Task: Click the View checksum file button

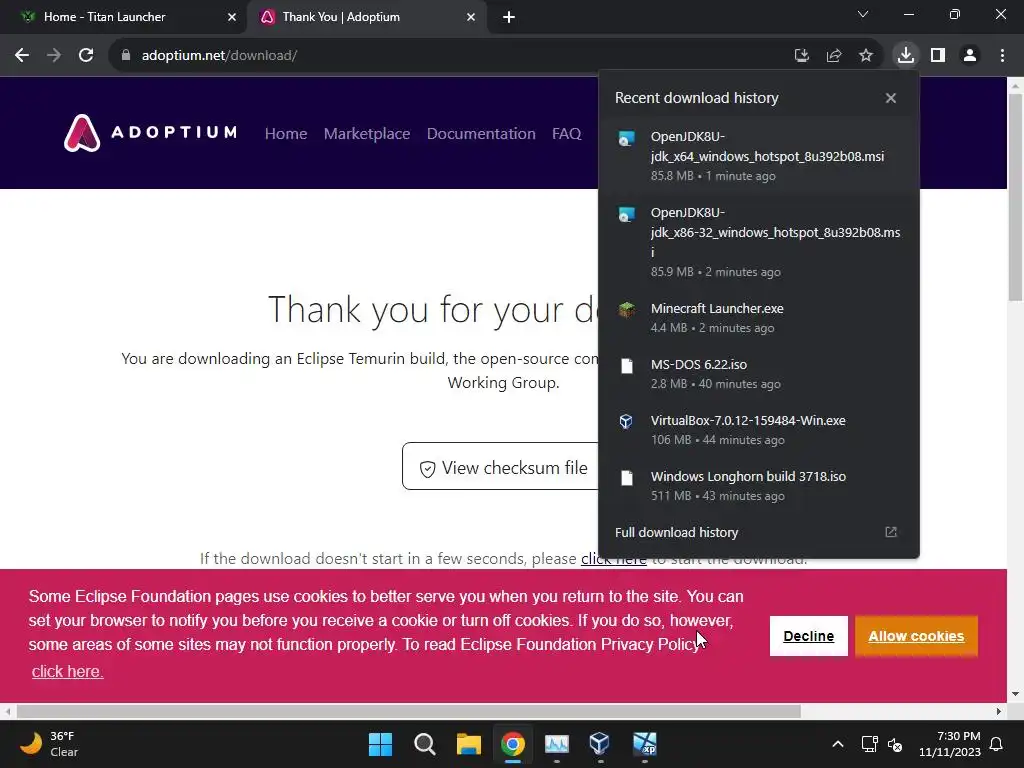Action: coord(500,466)
